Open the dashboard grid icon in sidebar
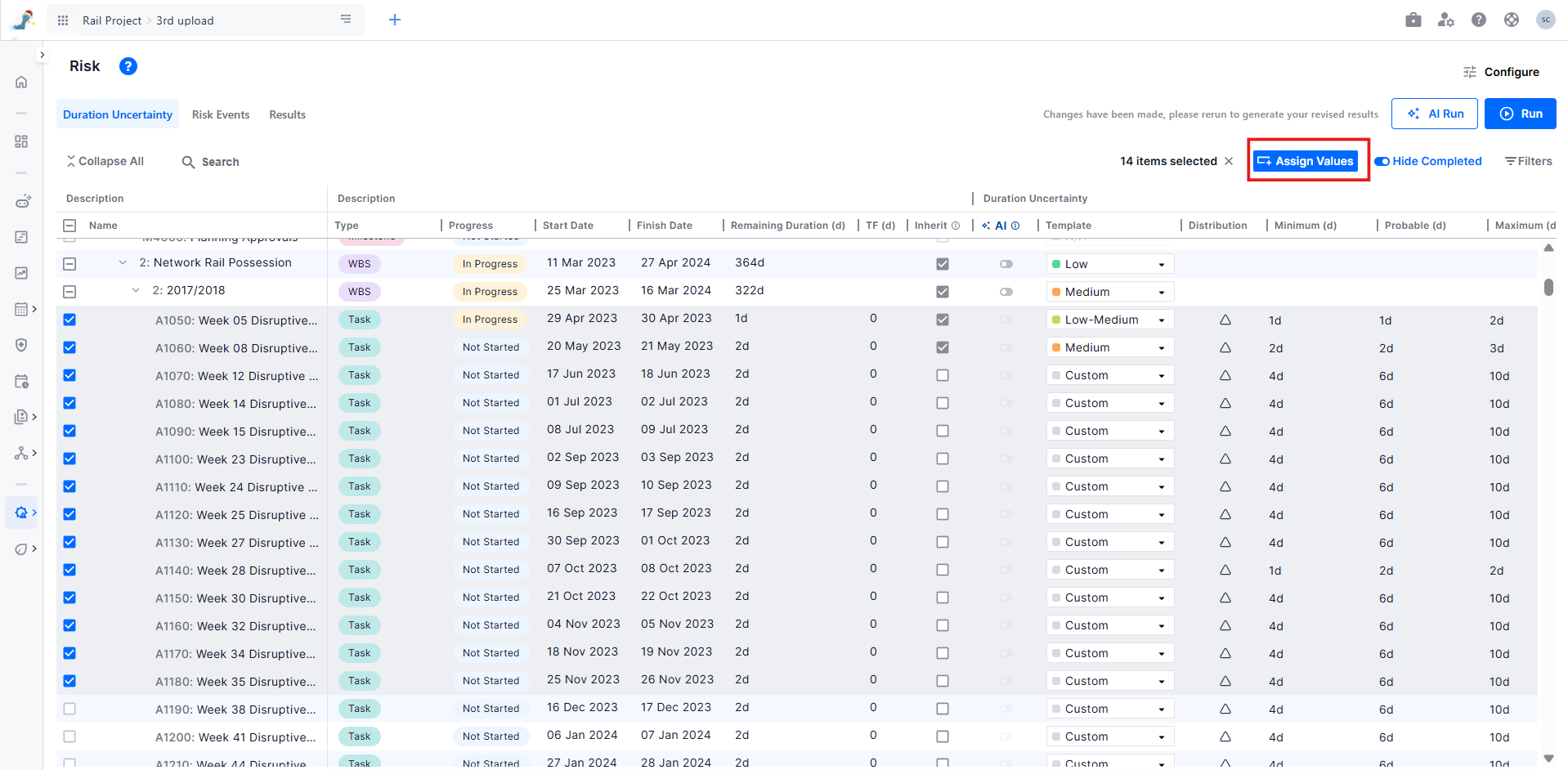Image resolution: width=1568 pixels, height=770 pixels. (21, 141)
